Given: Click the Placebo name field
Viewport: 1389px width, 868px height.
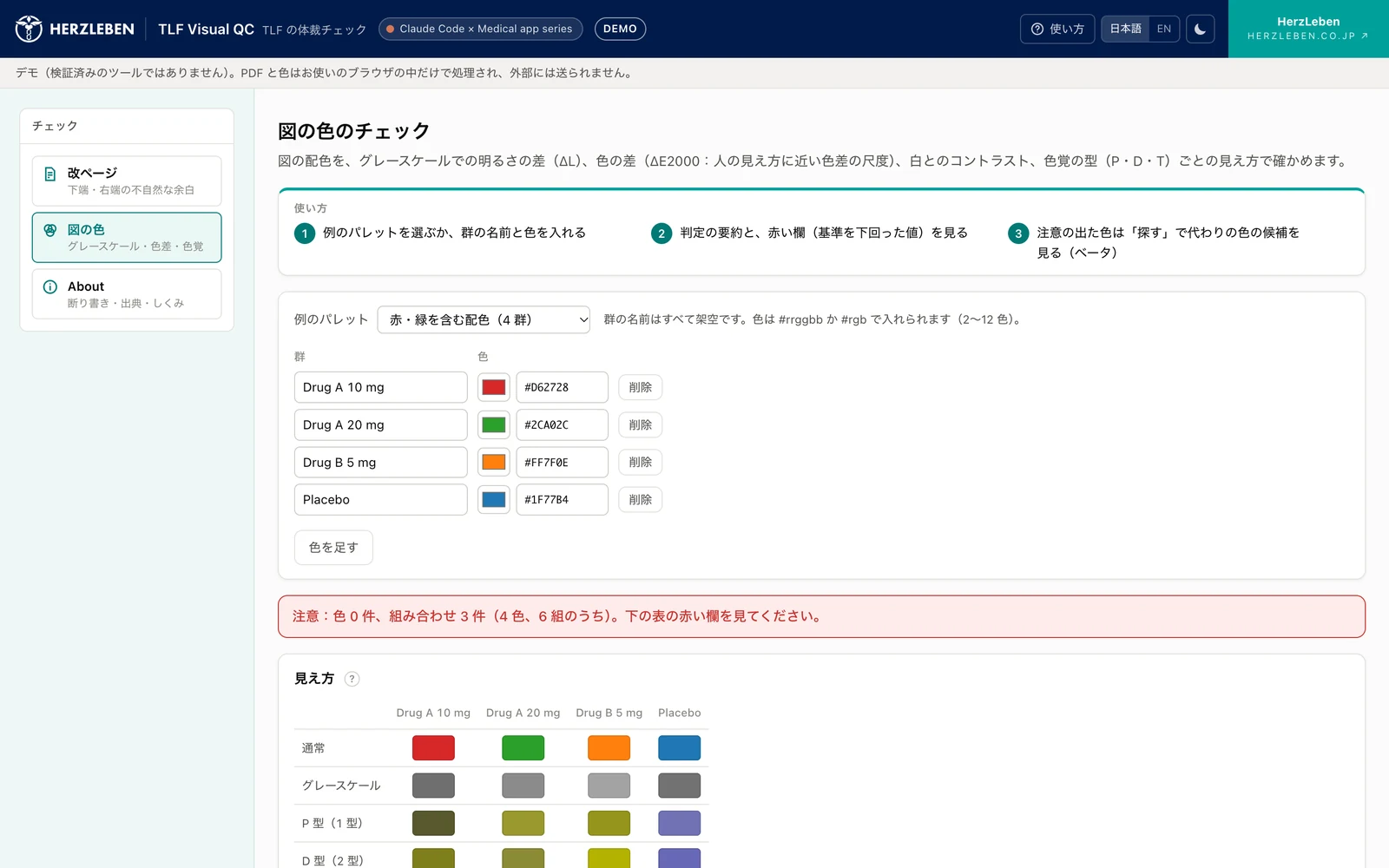Looking at the screenshot, I should pos(380,500).
